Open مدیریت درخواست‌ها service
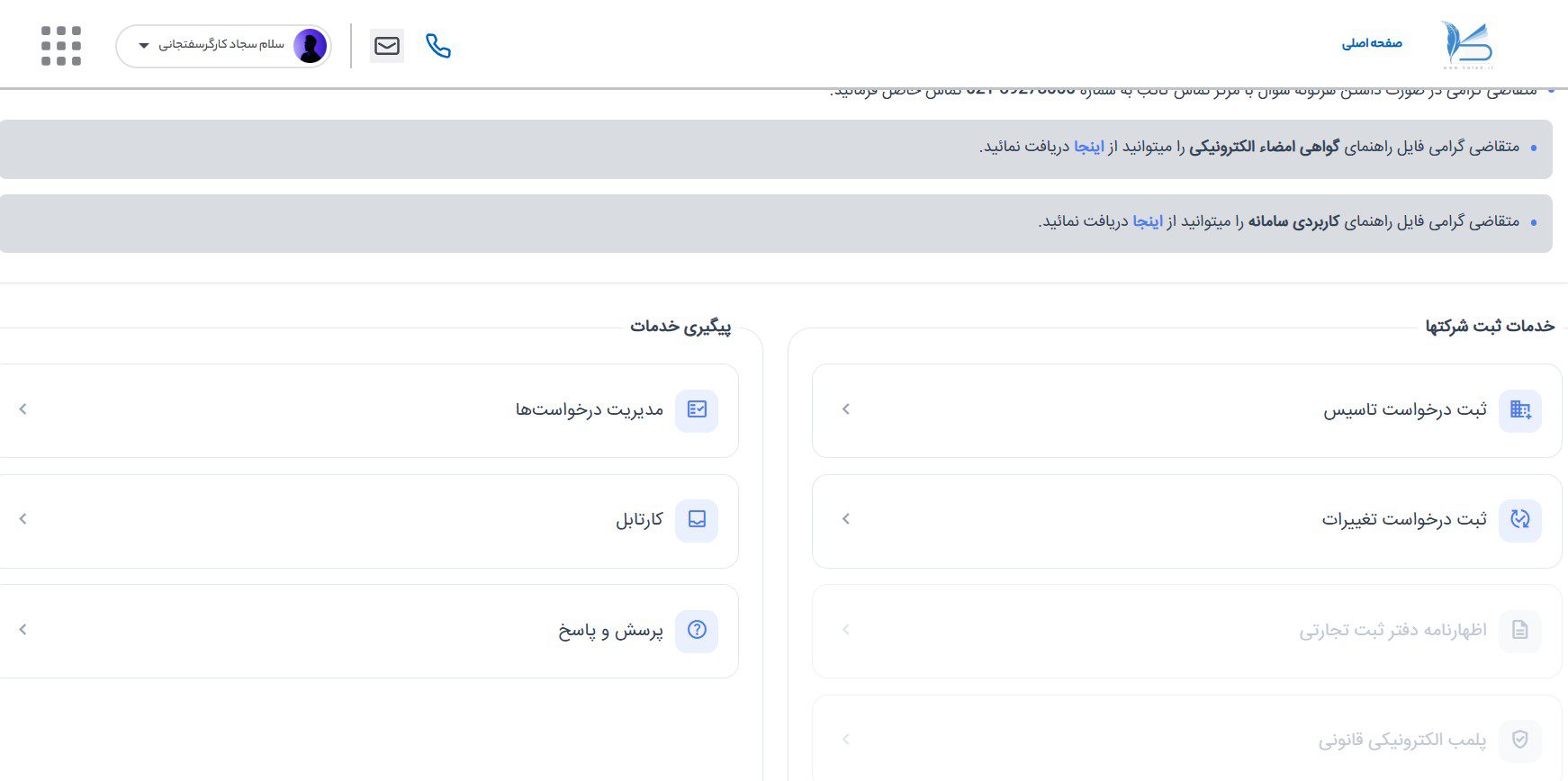 click(x=369, y=410)
